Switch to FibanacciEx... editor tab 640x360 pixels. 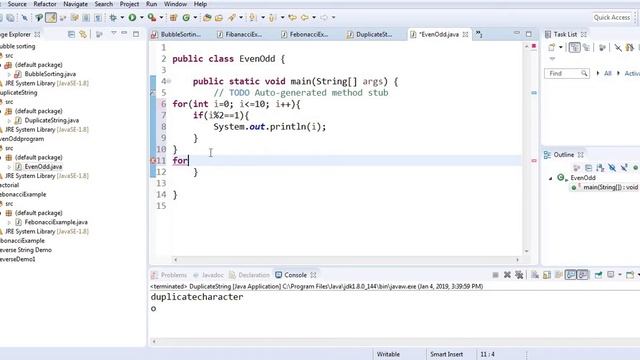pos(240,35)
